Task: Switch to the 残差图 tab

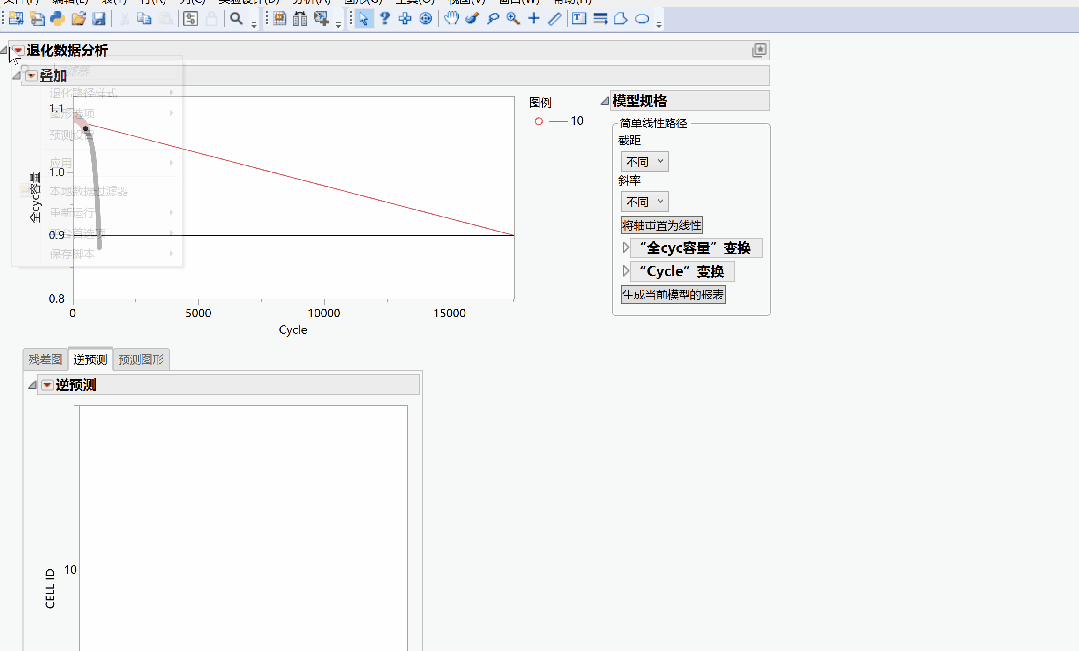Action: [x=45, y=359]
